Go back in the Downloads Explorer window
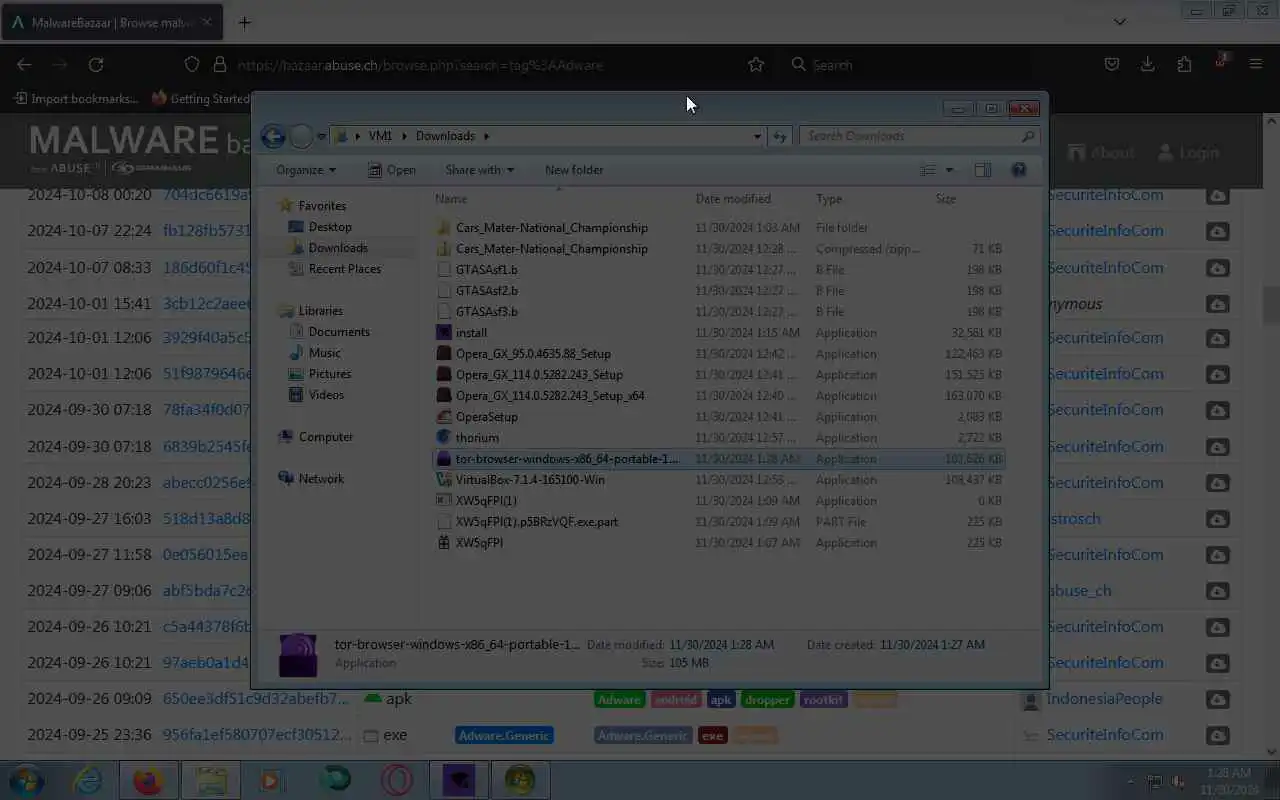 (x=272, y=137)
